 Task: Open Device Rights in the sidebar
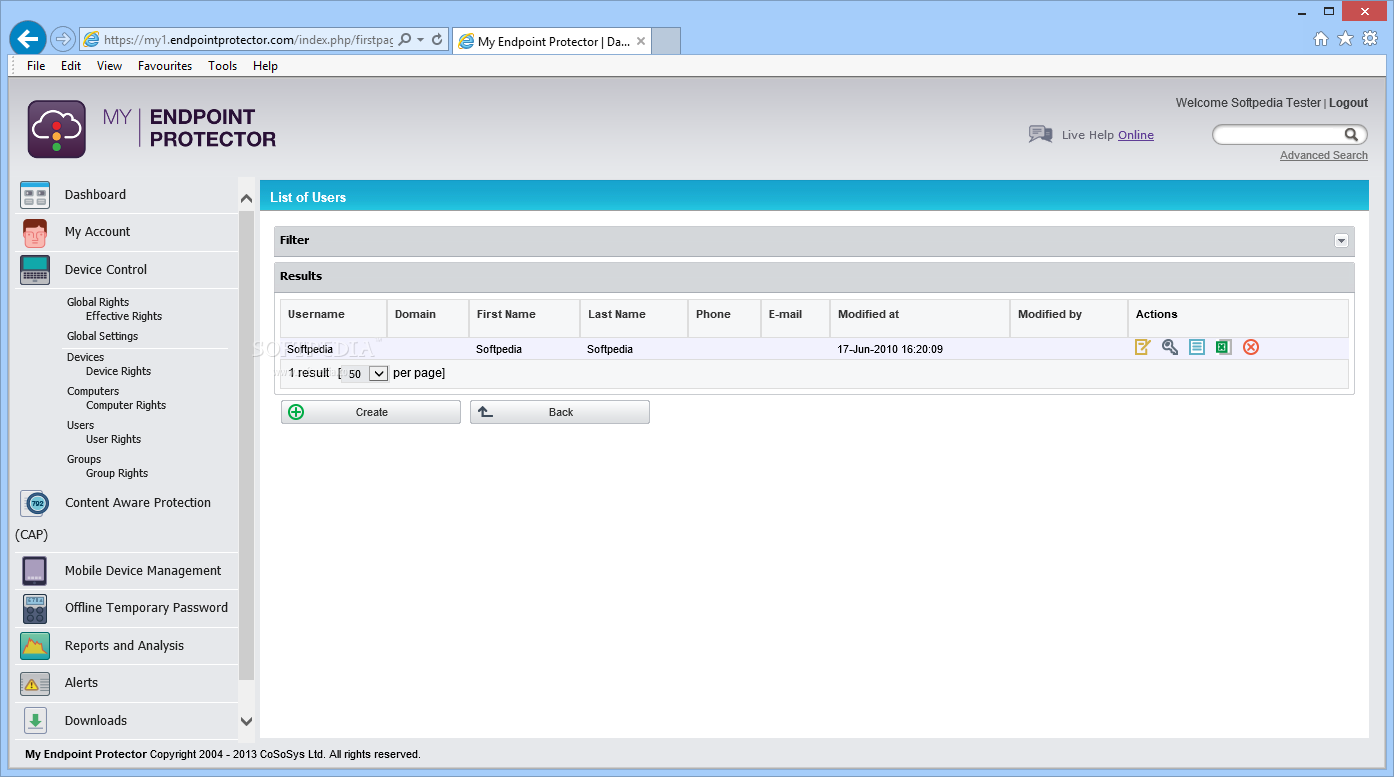(119, 371)
